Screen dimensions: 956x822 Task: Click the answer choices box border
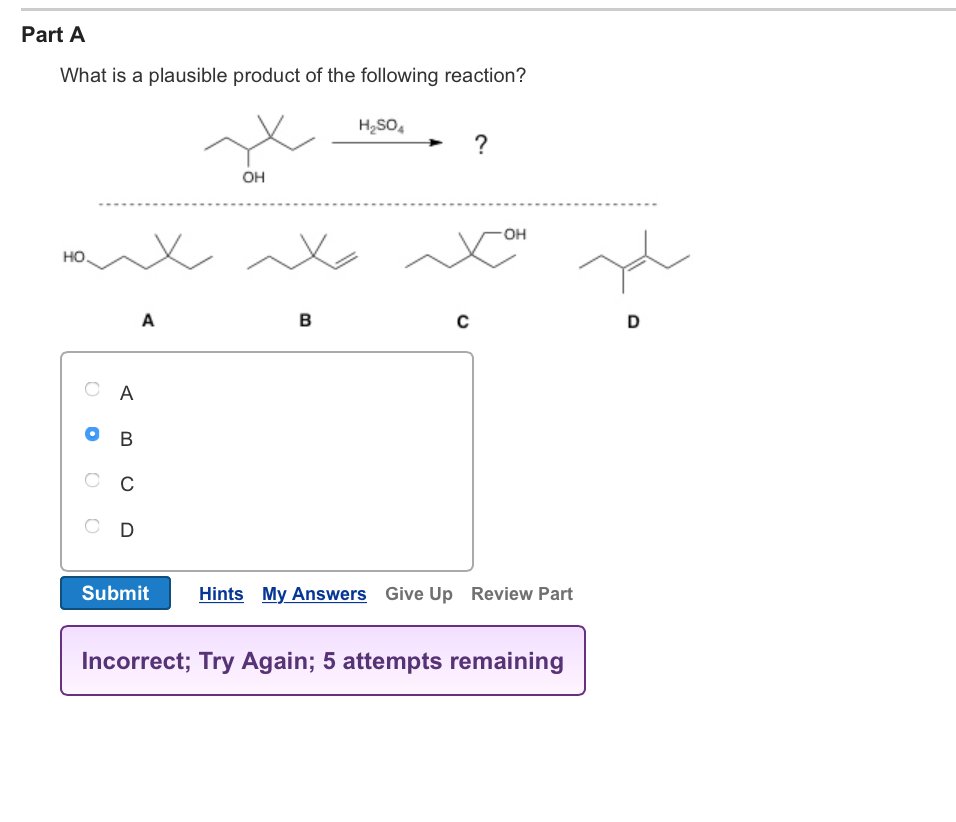(x=267, y=350)
